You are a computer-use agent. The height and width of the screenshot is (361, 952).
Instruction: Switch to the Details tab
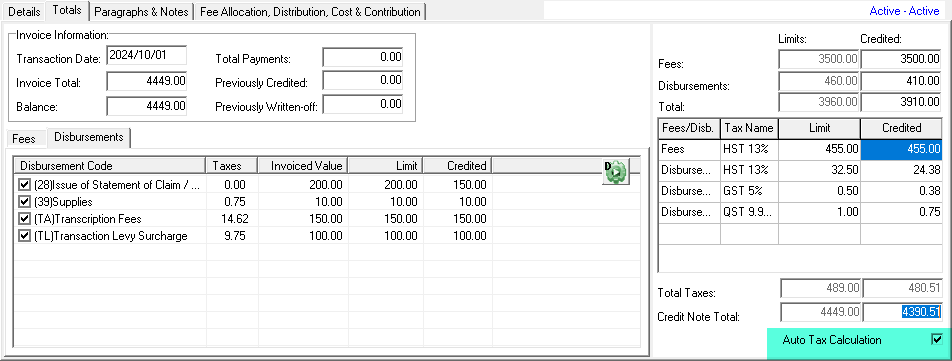tap(24, 12)
